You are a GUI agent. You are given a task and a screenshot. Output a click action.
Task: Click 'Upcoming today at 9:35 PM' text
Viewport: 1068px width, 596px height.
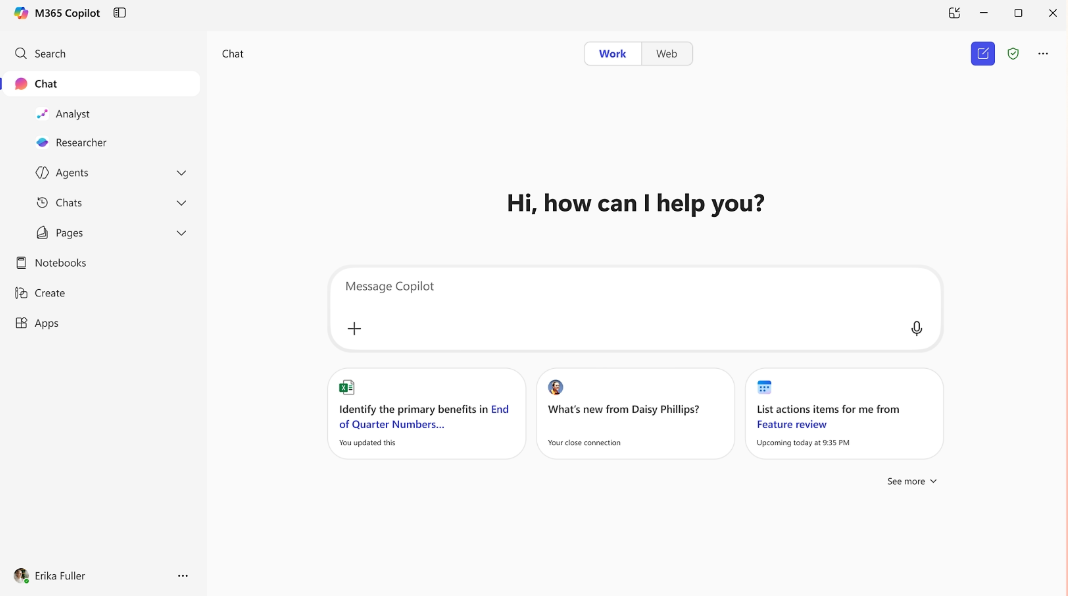[x=803, y=443]
